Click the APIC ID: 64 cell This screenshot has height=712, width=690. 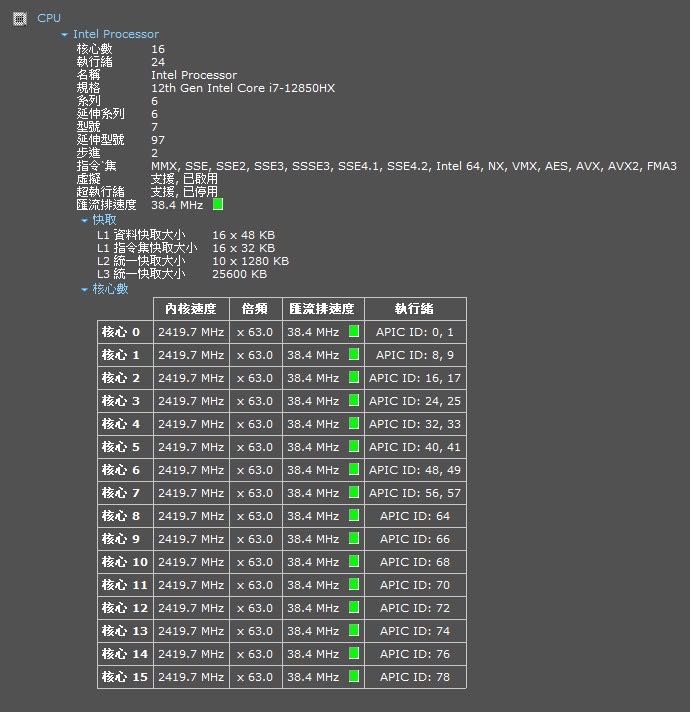click(415, 516)
